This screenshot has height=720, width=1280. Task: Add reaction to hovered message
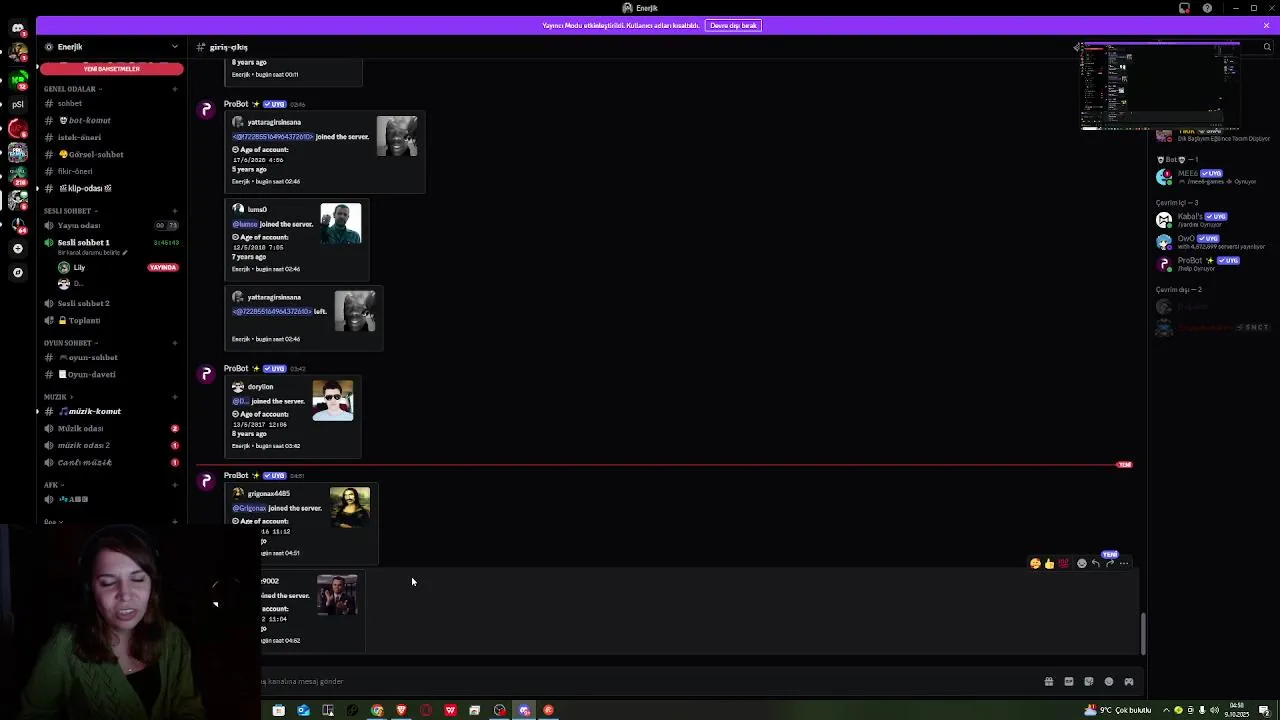coord(1082,564)
